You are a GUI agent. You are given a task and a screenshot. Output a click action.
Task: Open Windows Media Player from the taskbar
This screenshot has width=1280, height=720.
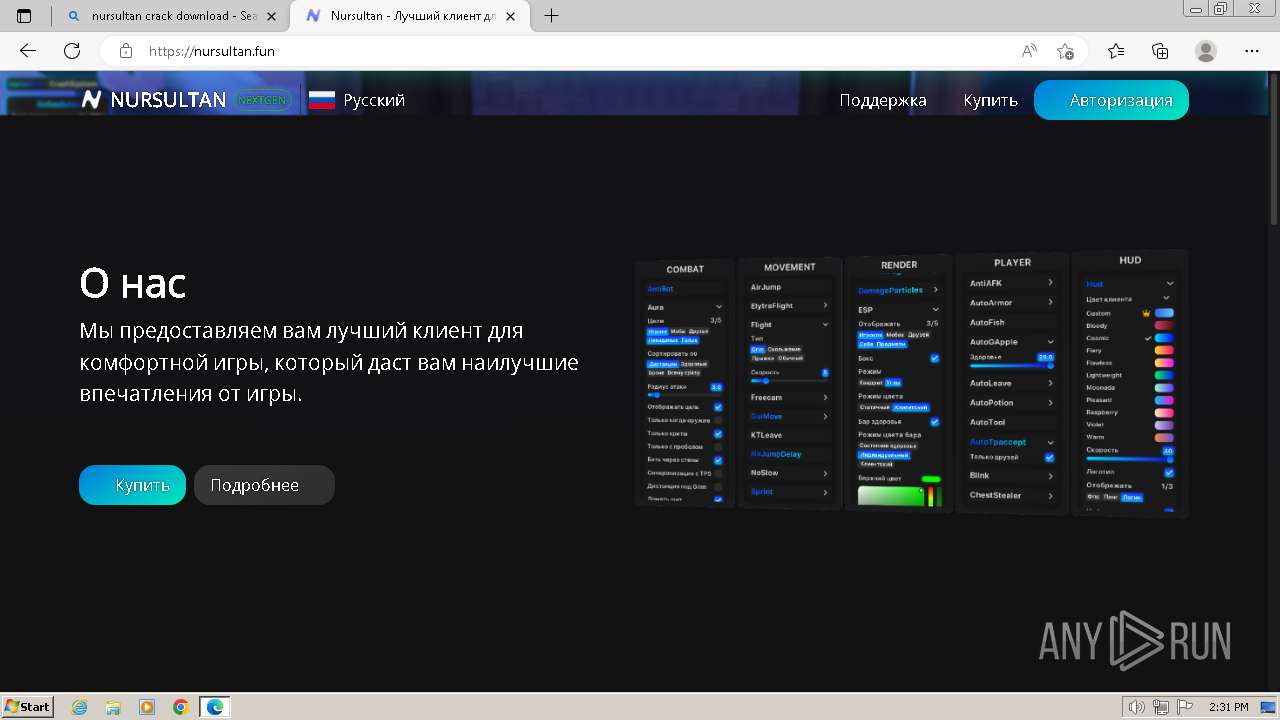coord(147,707)
